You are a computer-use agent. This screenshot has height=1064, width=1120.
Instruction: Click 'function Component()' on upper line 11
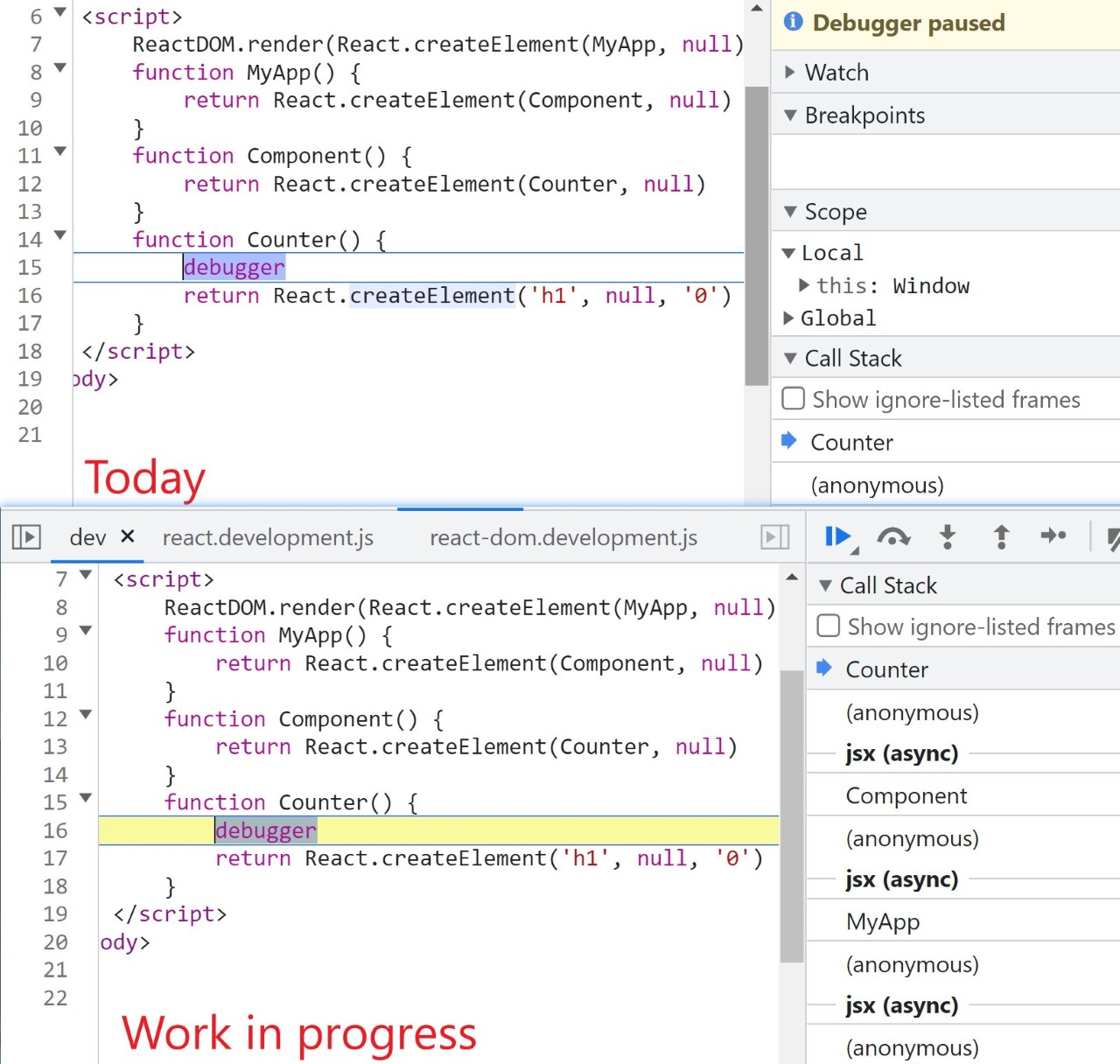click(259, 156)
